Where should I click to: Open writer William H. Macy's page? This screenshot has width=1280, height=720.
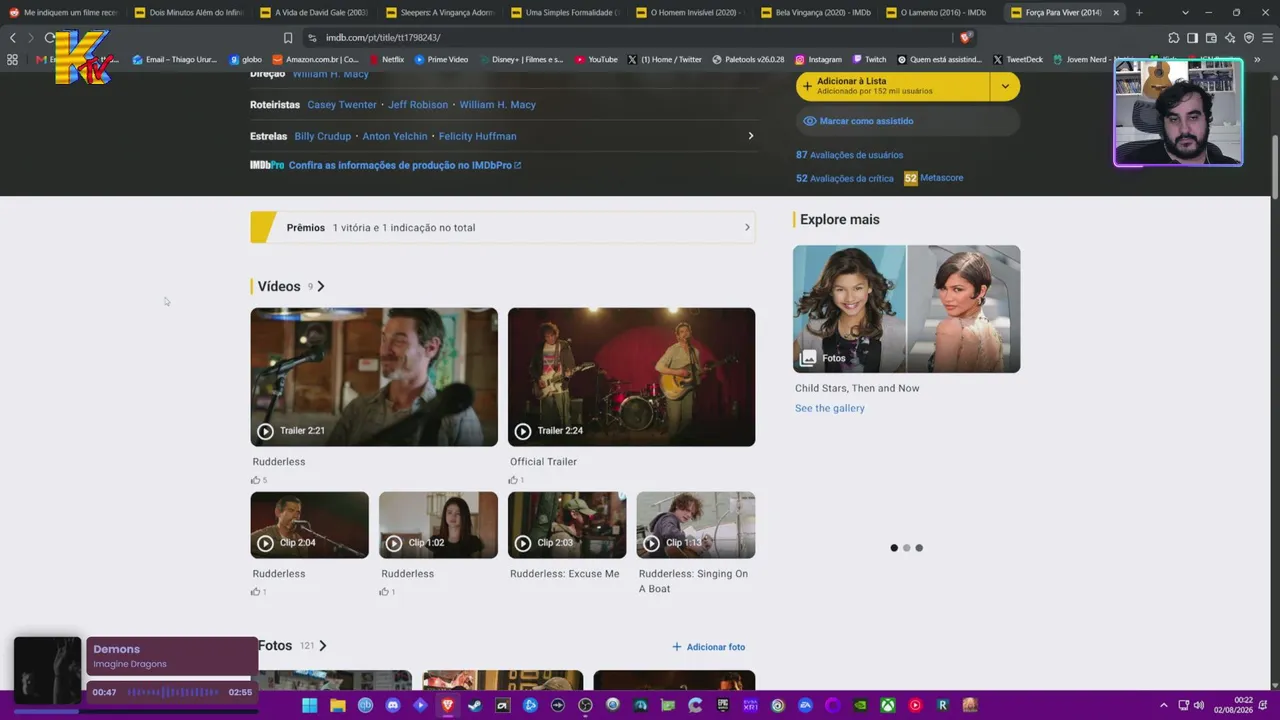[x=498, y=105]
